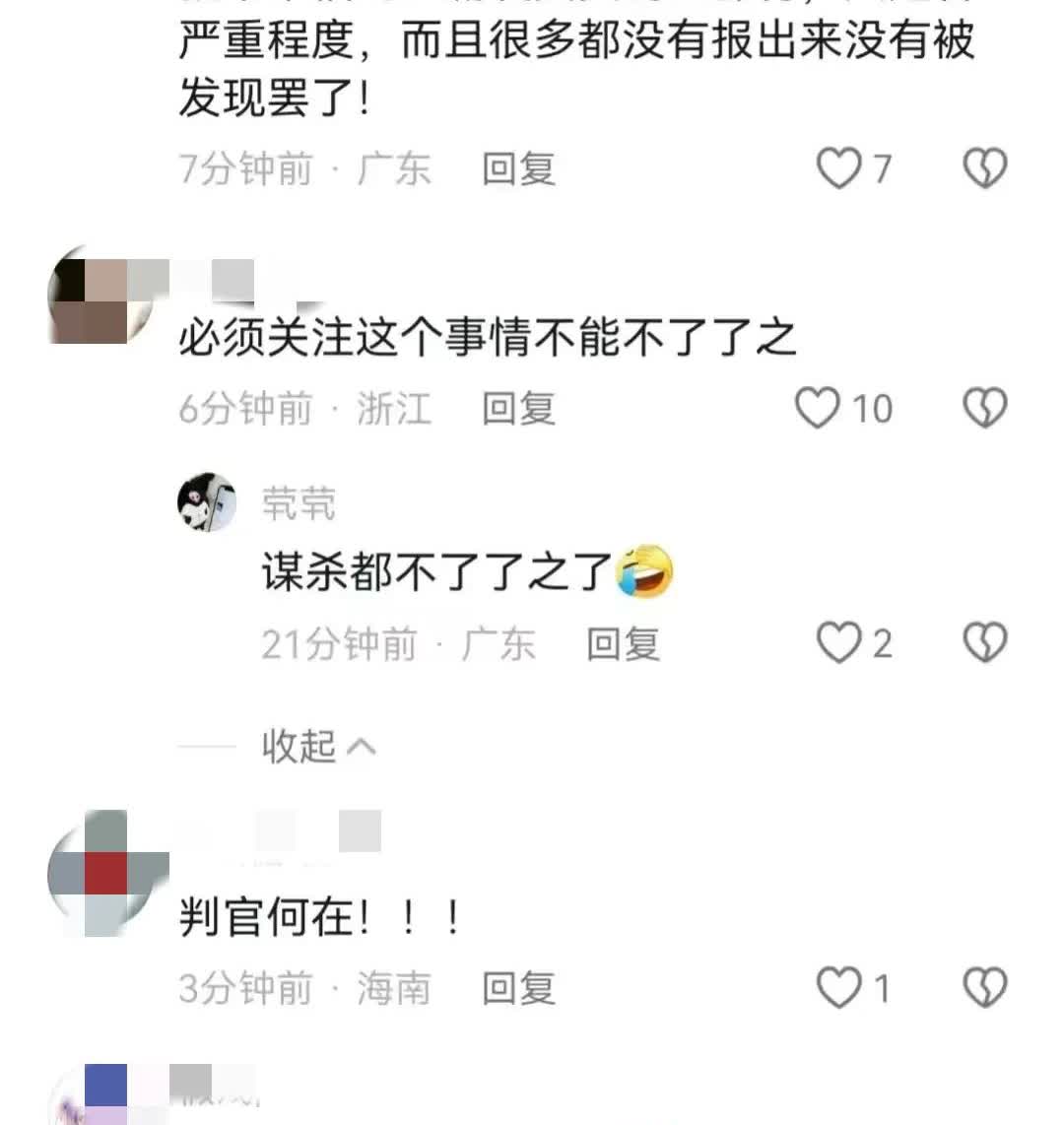
Task: Dislike the 7-minute-old Guangdong comment
Action: click(985, 167)
